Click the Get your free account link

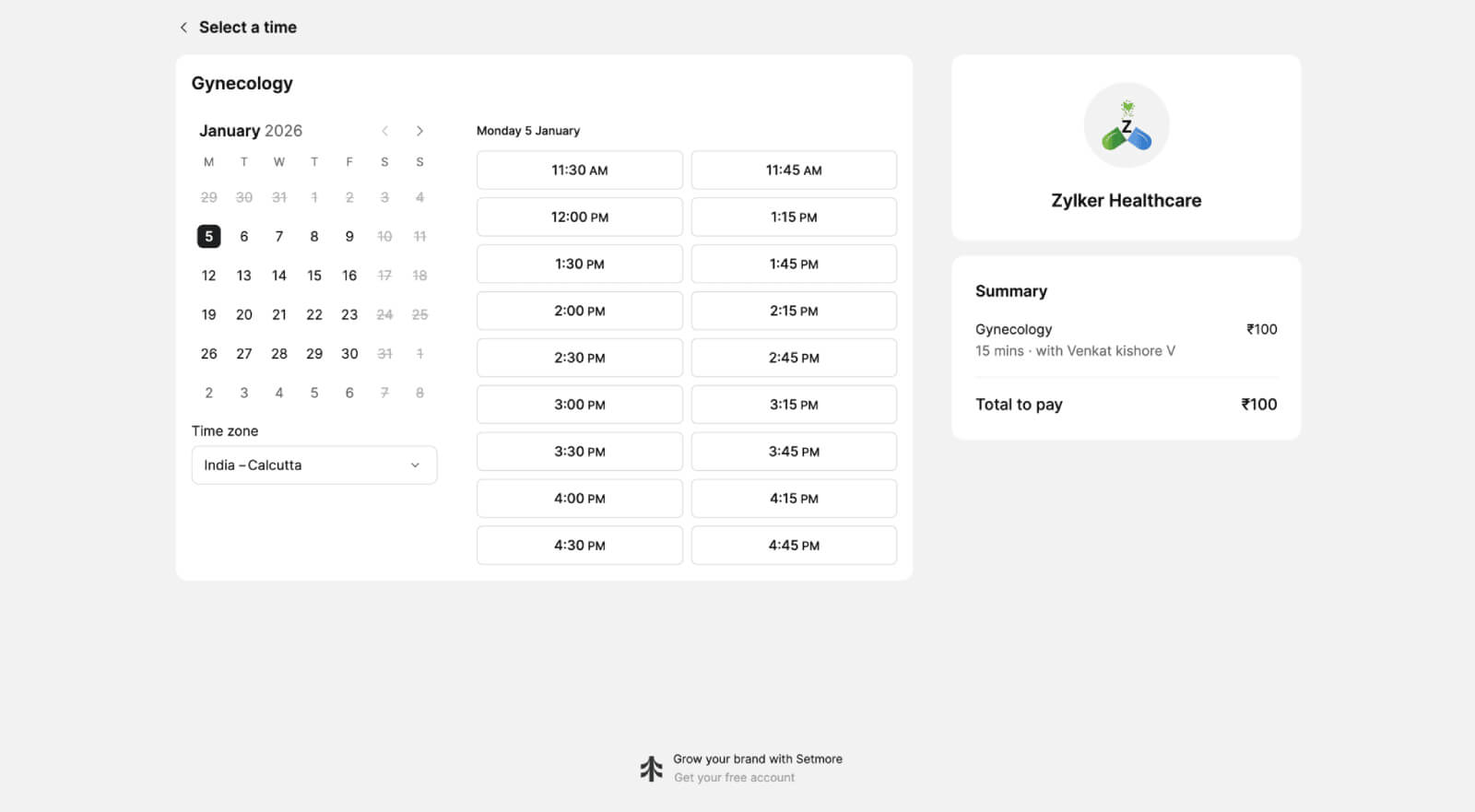click(x=734, y=778)
